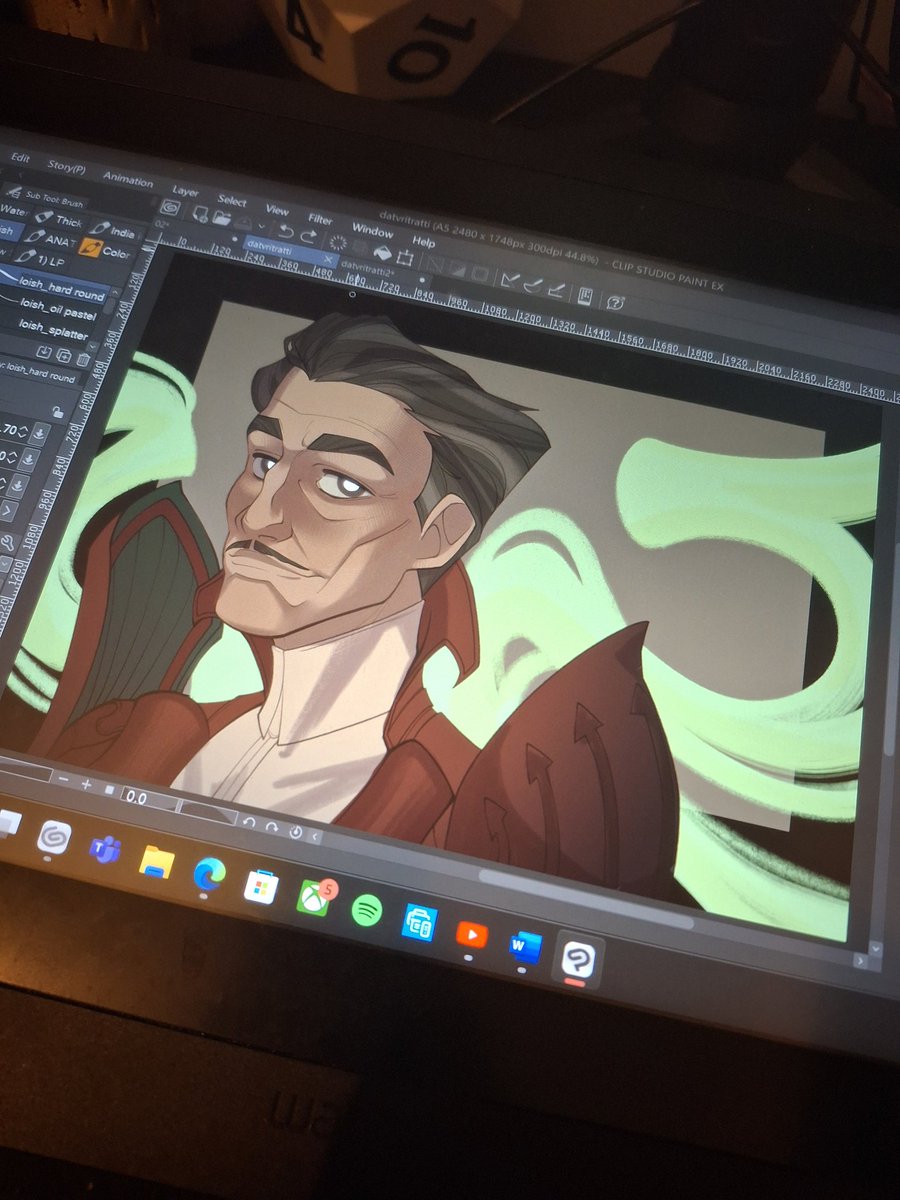The width and height of the screenshot is (900, 1200).
Task: Select the Thick sub tool group
Action: click(60, 219)
